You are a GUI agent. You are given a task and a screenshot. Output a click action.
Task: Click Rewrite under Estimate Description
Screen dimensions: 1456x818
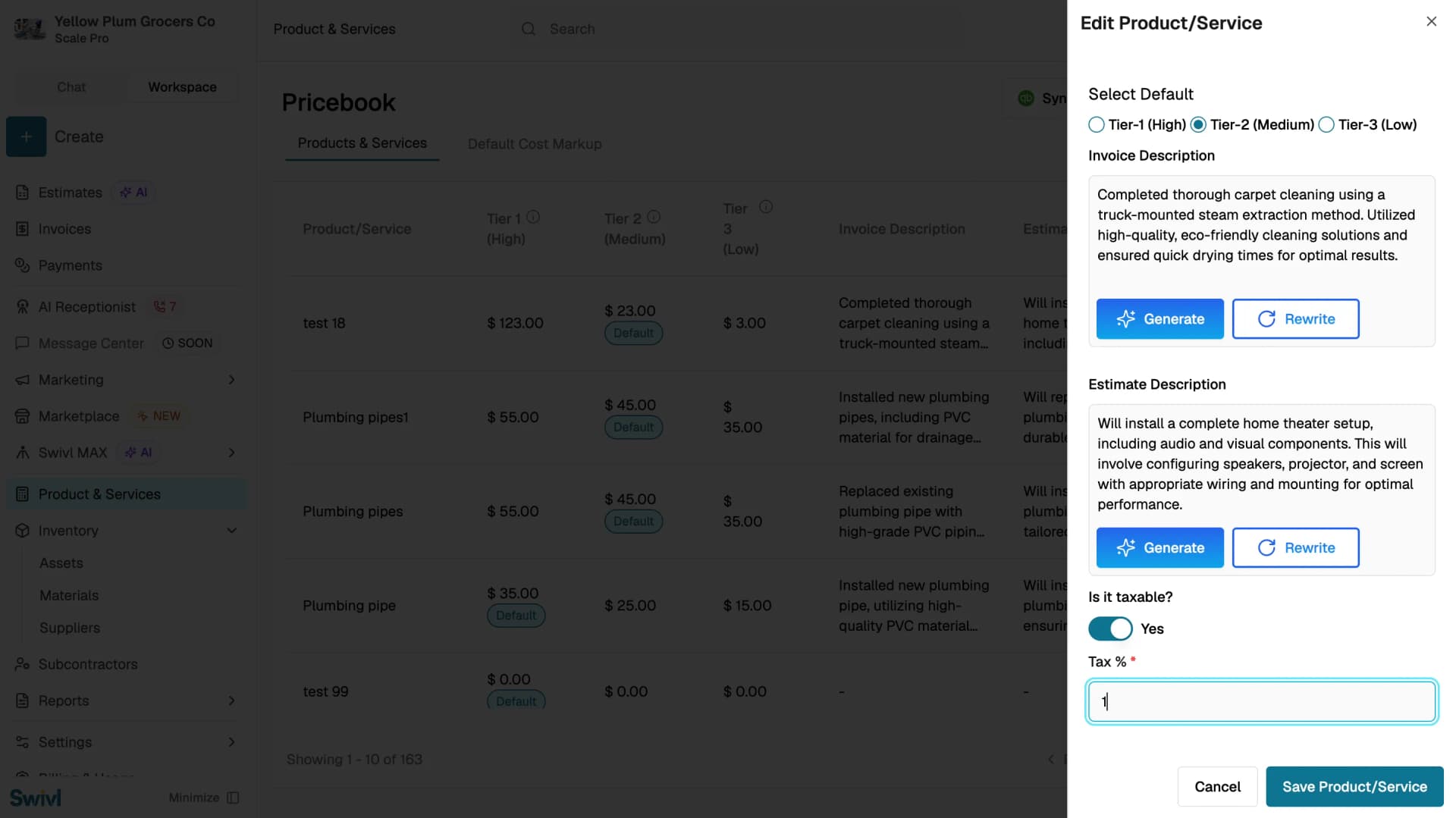coord(1295,547)
